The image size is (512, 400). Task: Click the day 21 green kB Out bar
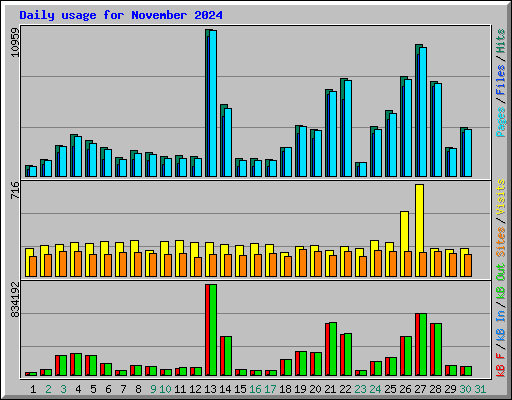coord(333,349)
